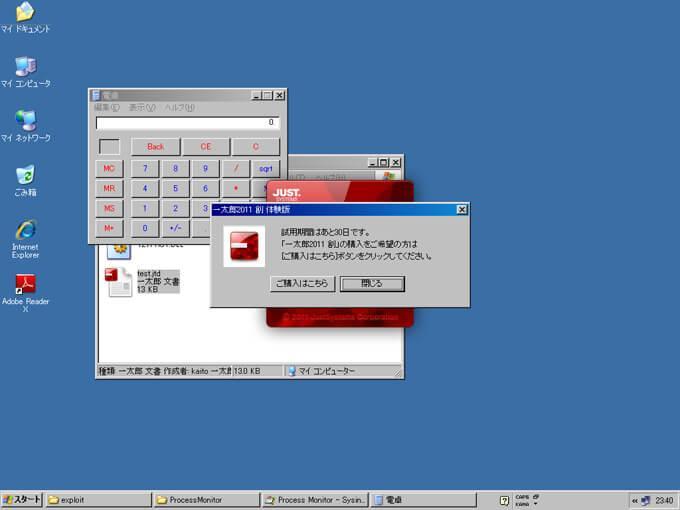Click the マイ コンピューター status bar zone
680x510 pixels.
click(342, 371)
